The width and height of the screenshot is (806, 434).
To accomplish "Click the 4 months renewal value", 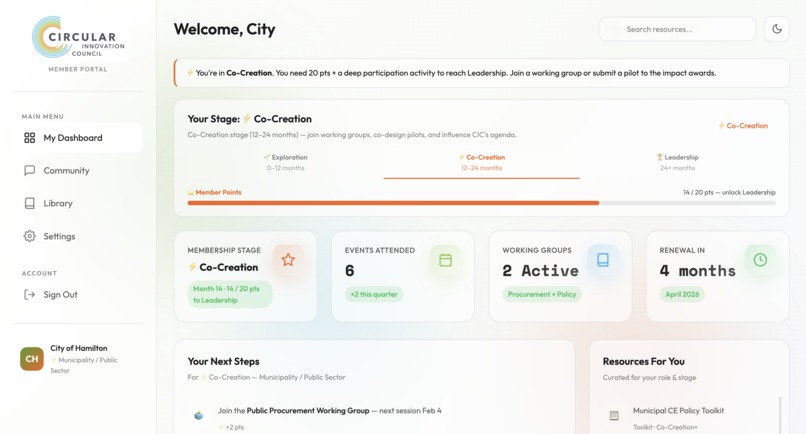I will [698, 270].
